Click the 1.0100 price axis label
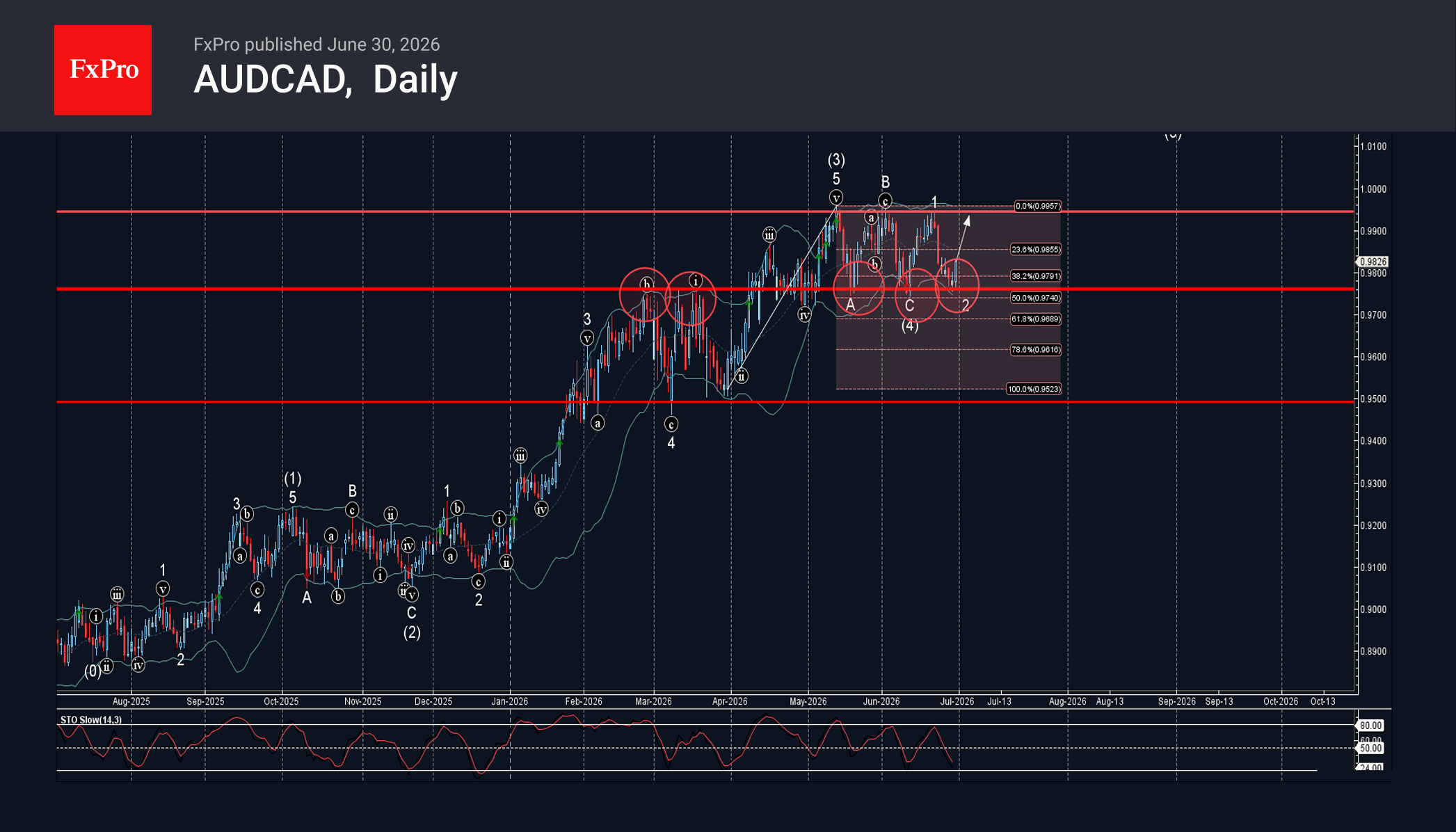Screen dimensions: 1456x832 (1373, 147)
